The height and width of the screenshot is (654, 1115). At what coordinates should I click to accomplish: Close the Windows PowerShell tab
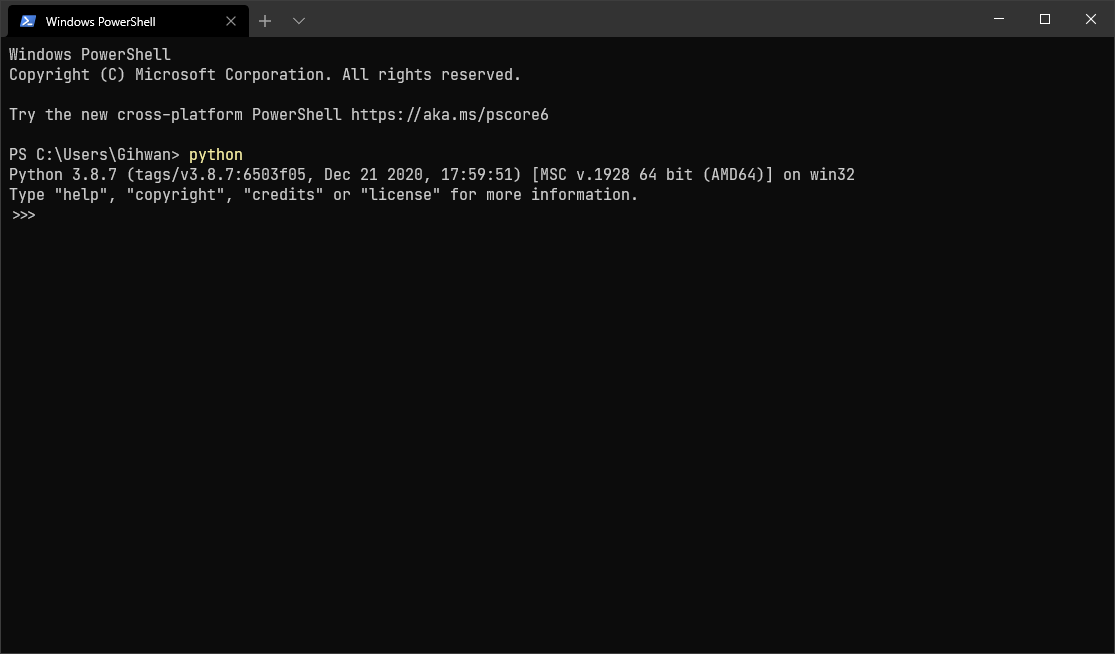[231, 21]
